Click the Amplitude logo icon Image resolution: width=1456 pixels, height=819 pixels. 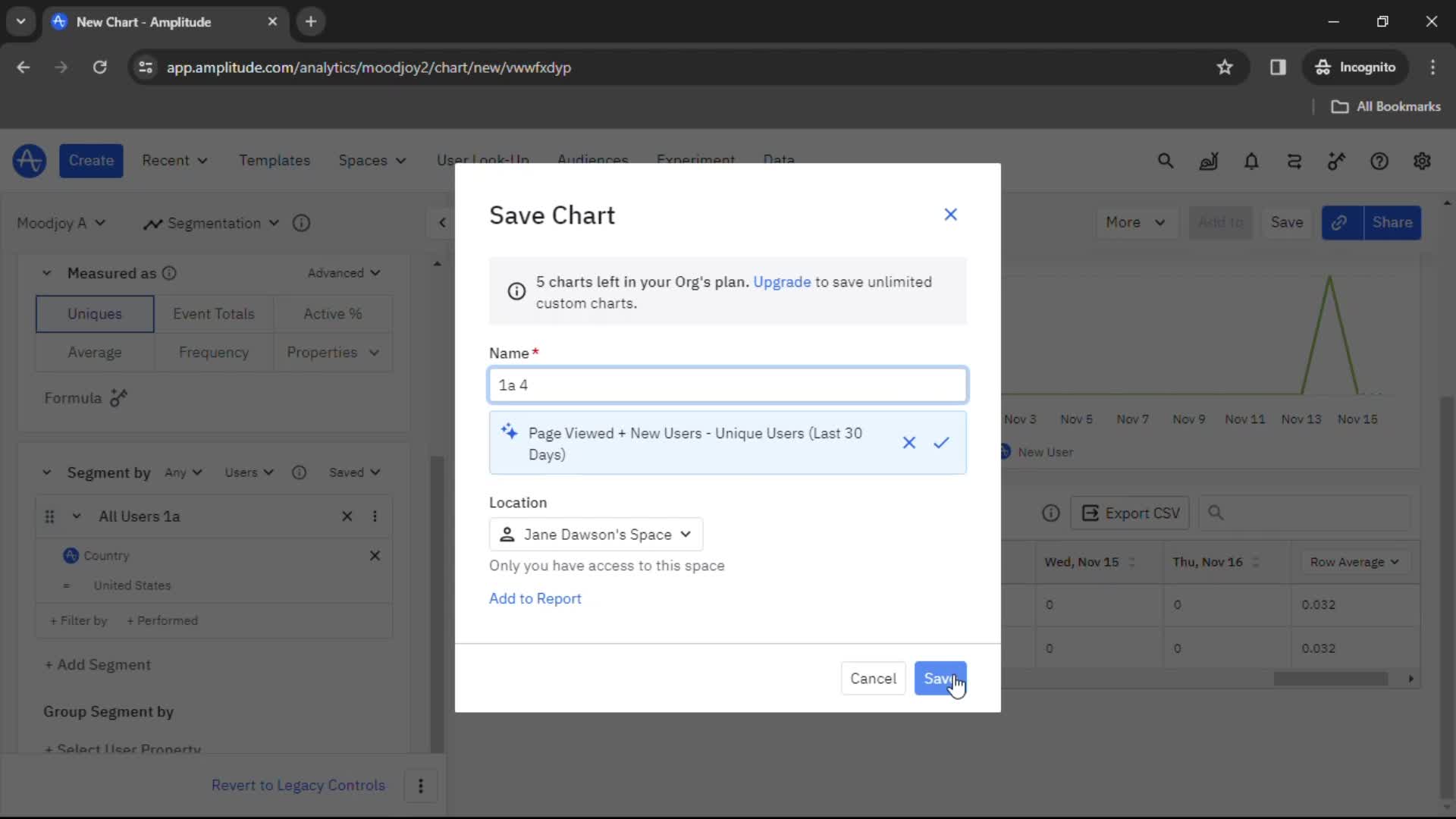tap(29, 160)
